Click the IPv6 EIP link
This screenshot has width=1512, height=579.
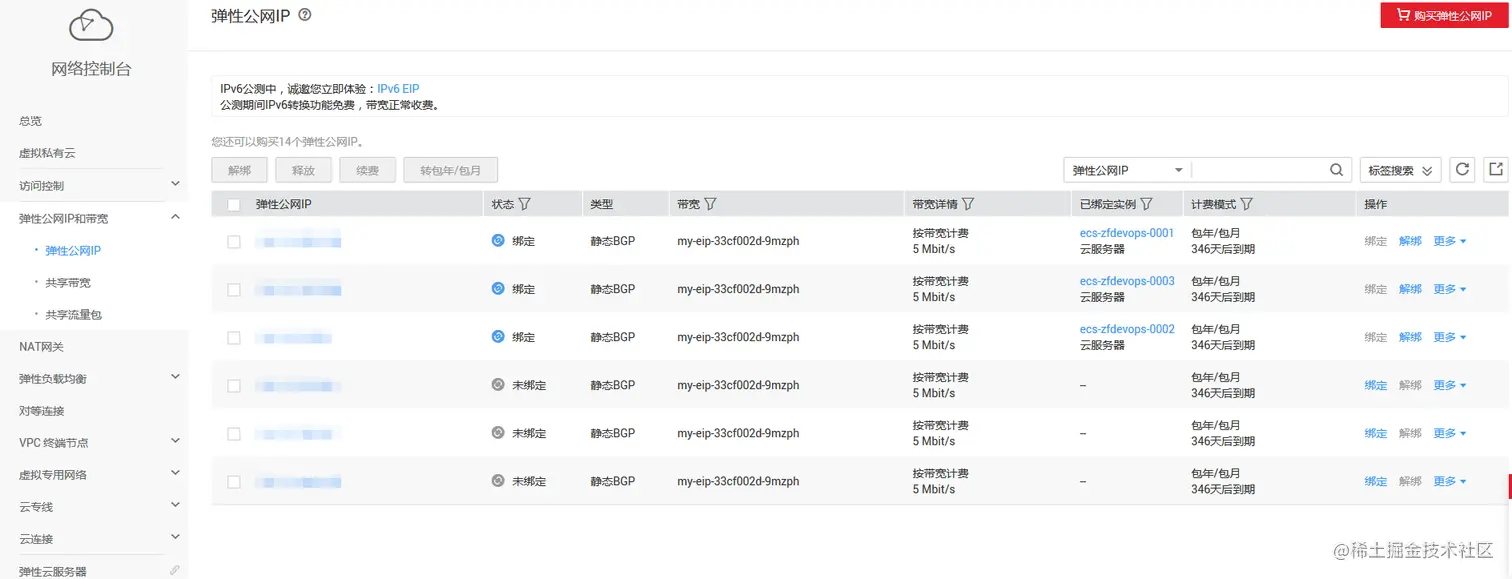tap(398, 89)
